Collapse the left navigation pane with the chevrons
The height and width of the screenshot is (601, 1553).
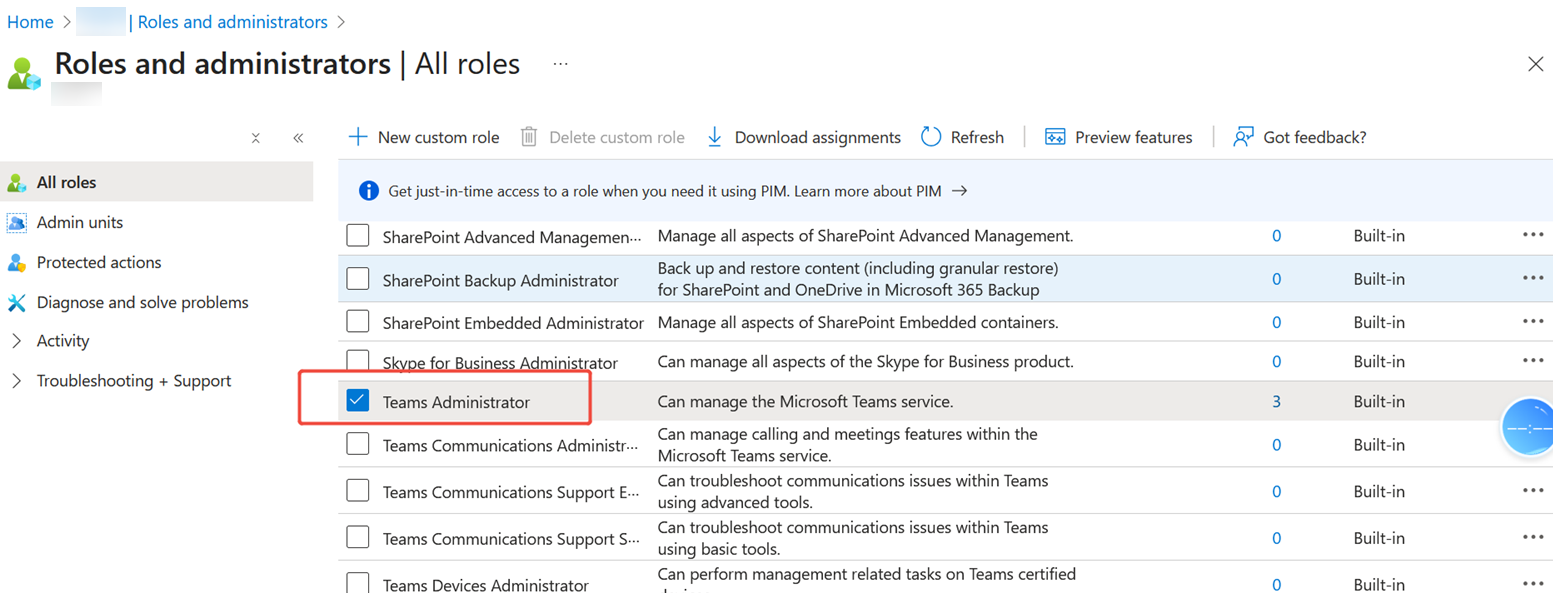pos(297,137)
